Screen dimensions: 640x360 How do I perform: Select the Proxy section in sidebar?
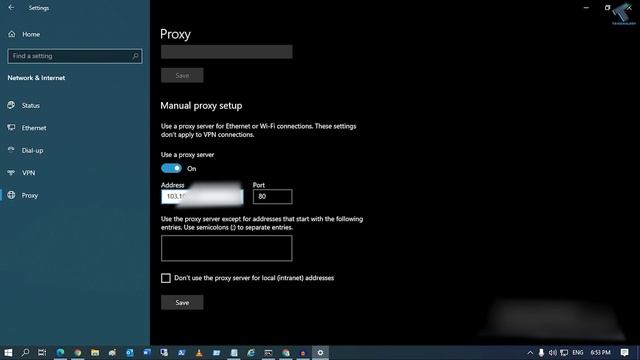23,195
